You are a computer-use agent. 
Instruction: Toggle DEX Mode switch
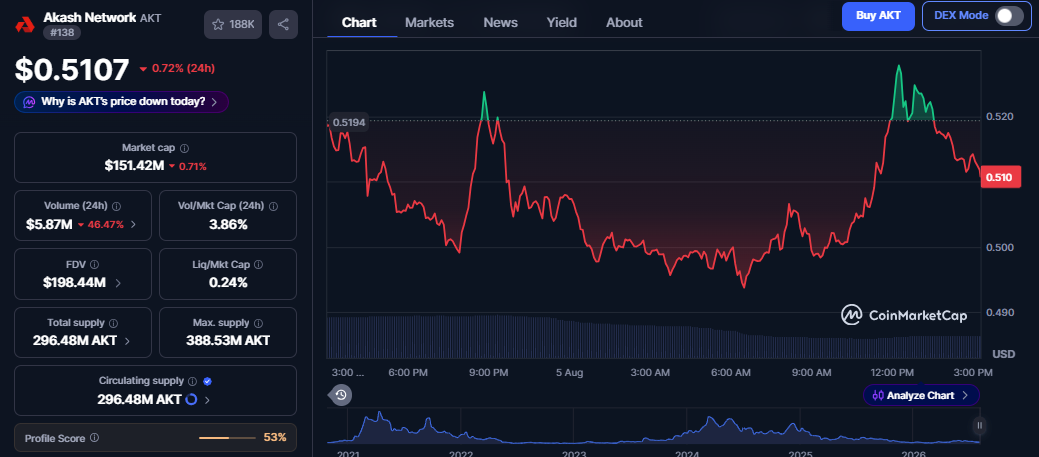[x=1009, y=16]
